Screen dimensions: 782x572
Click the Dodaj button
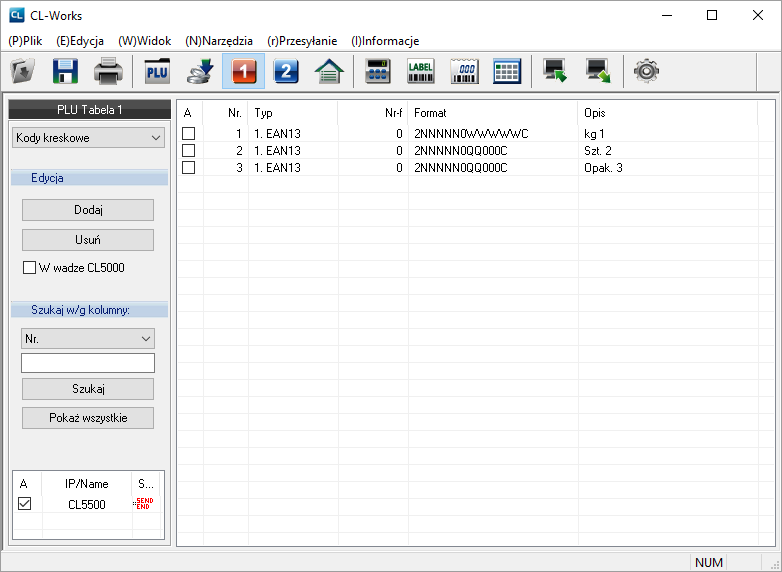click(88, 210)
